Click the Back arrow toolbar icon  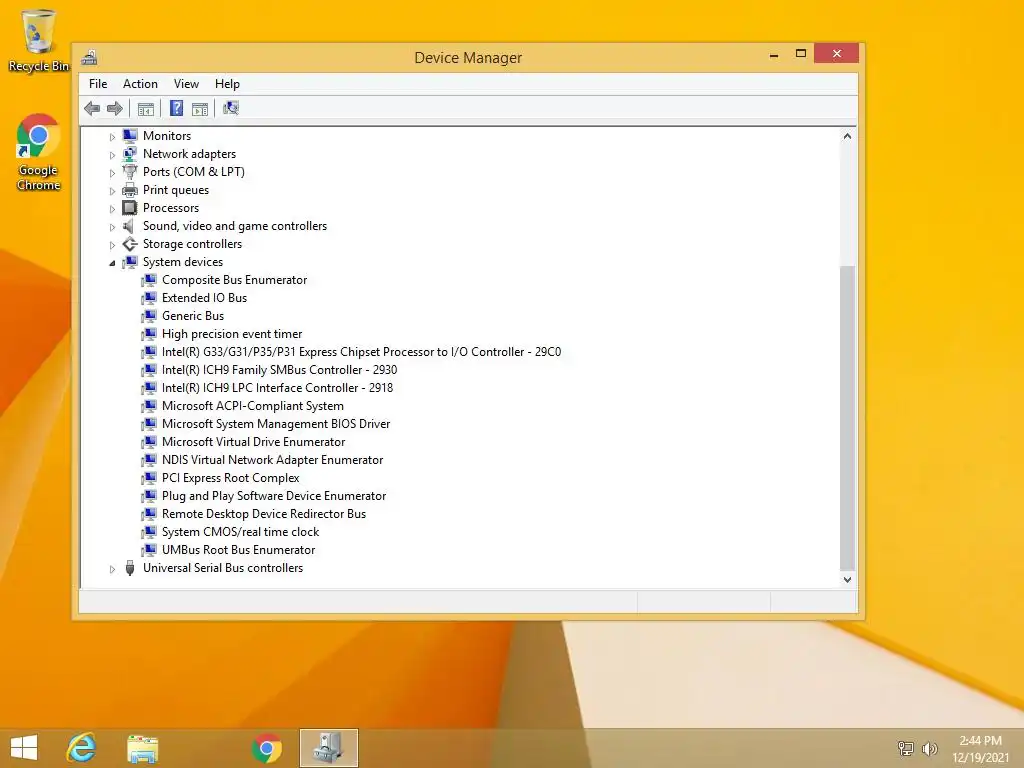(x=92, y=108)
